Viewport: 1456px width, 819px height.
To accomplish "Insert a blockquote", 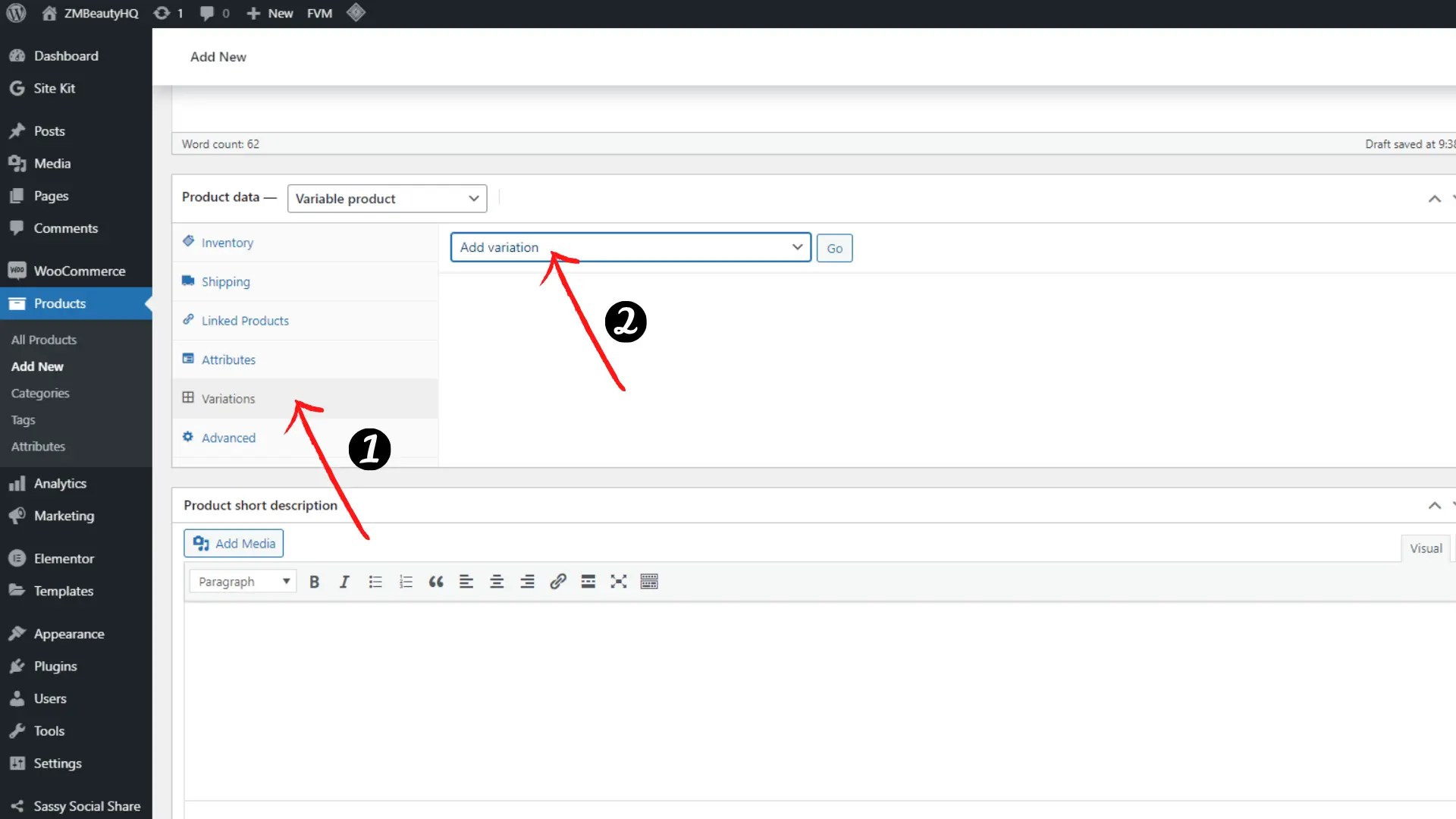I will [x=436, y=582].
